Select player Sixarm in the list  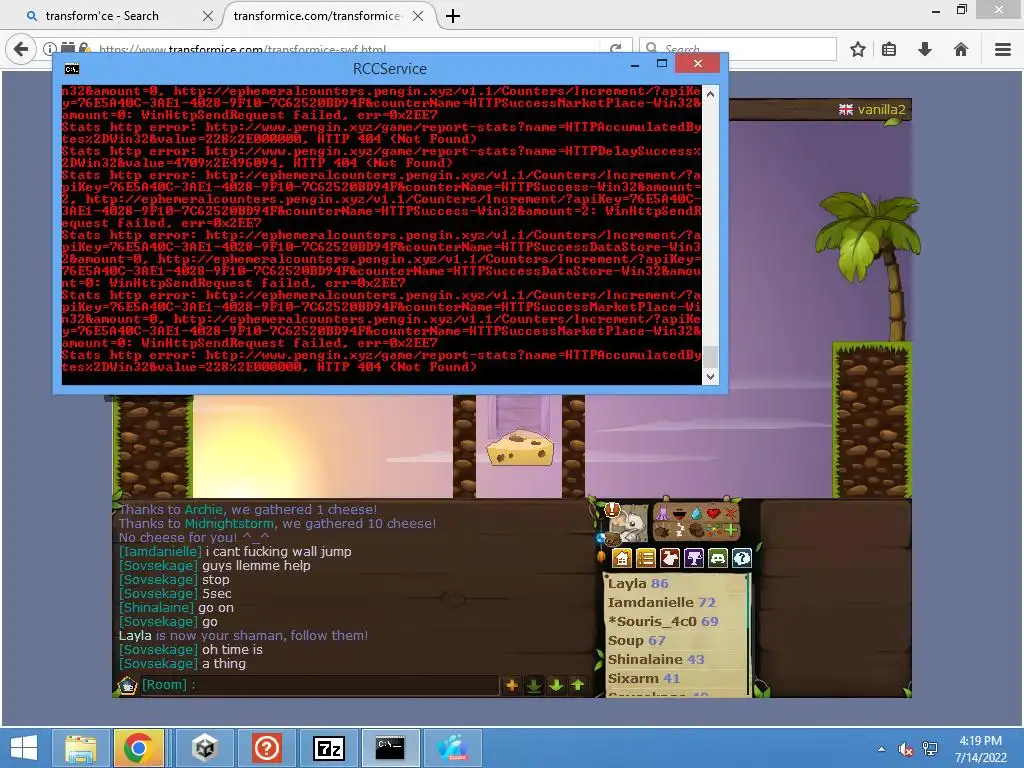(644, 679)
